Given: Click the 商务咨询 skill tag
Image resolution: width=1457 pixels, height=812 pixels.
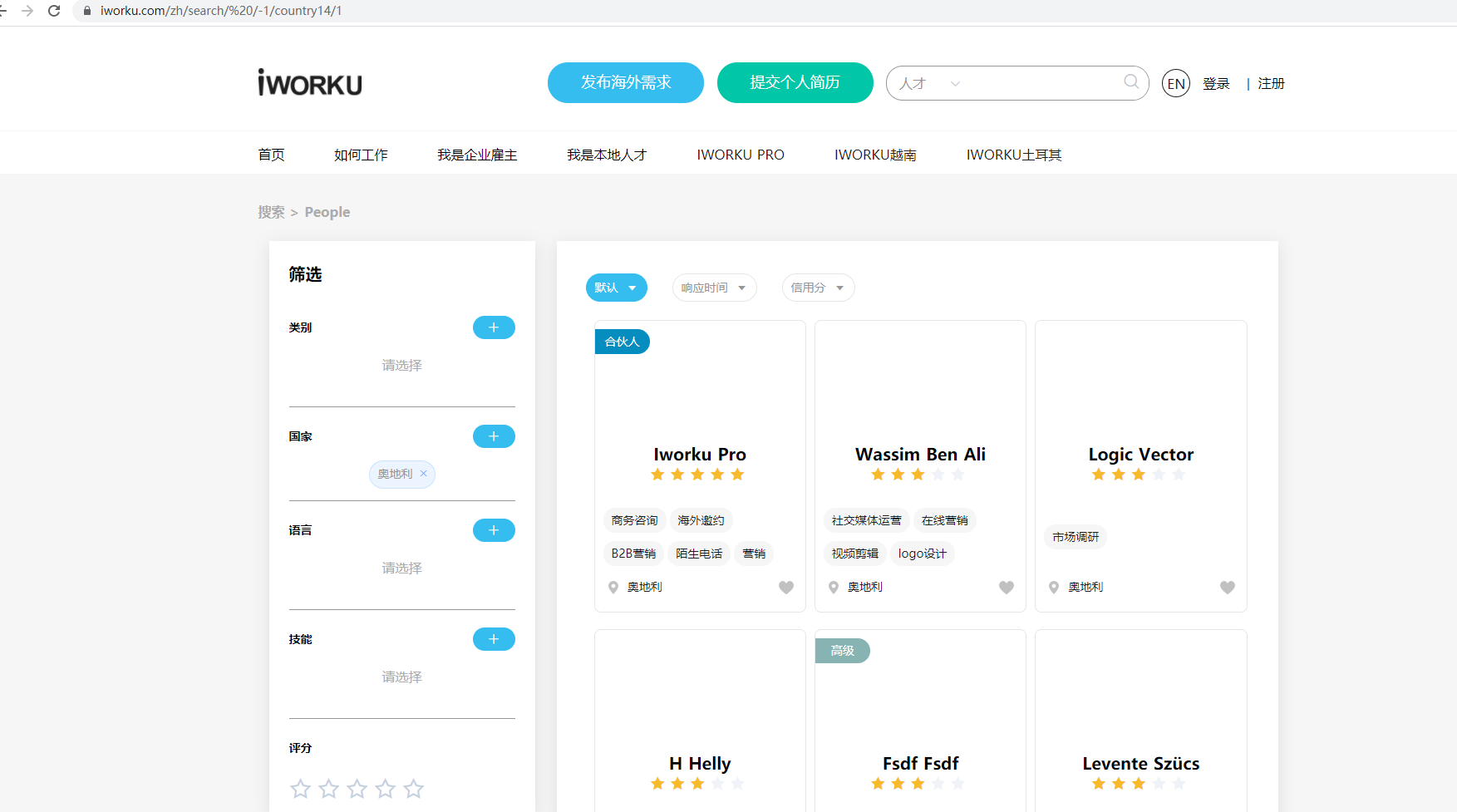Looking at the screenshot, I should [634, 520].
